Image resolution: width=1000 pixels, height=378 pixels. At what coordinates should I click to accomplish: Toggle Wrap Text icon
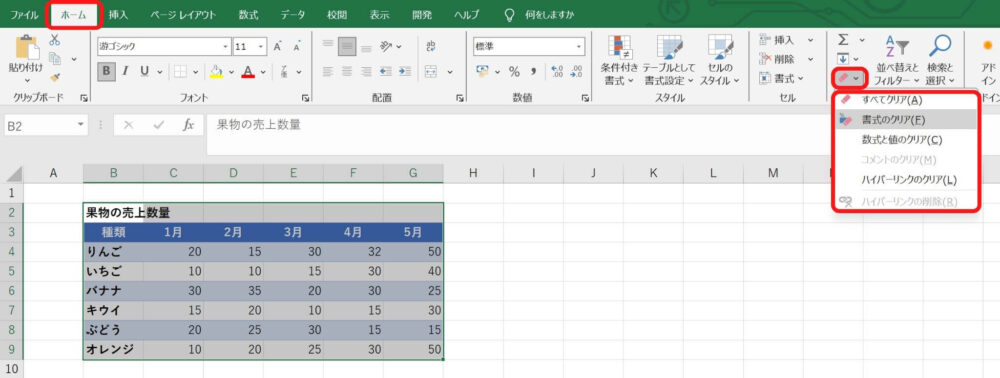[x=430, y=46]
